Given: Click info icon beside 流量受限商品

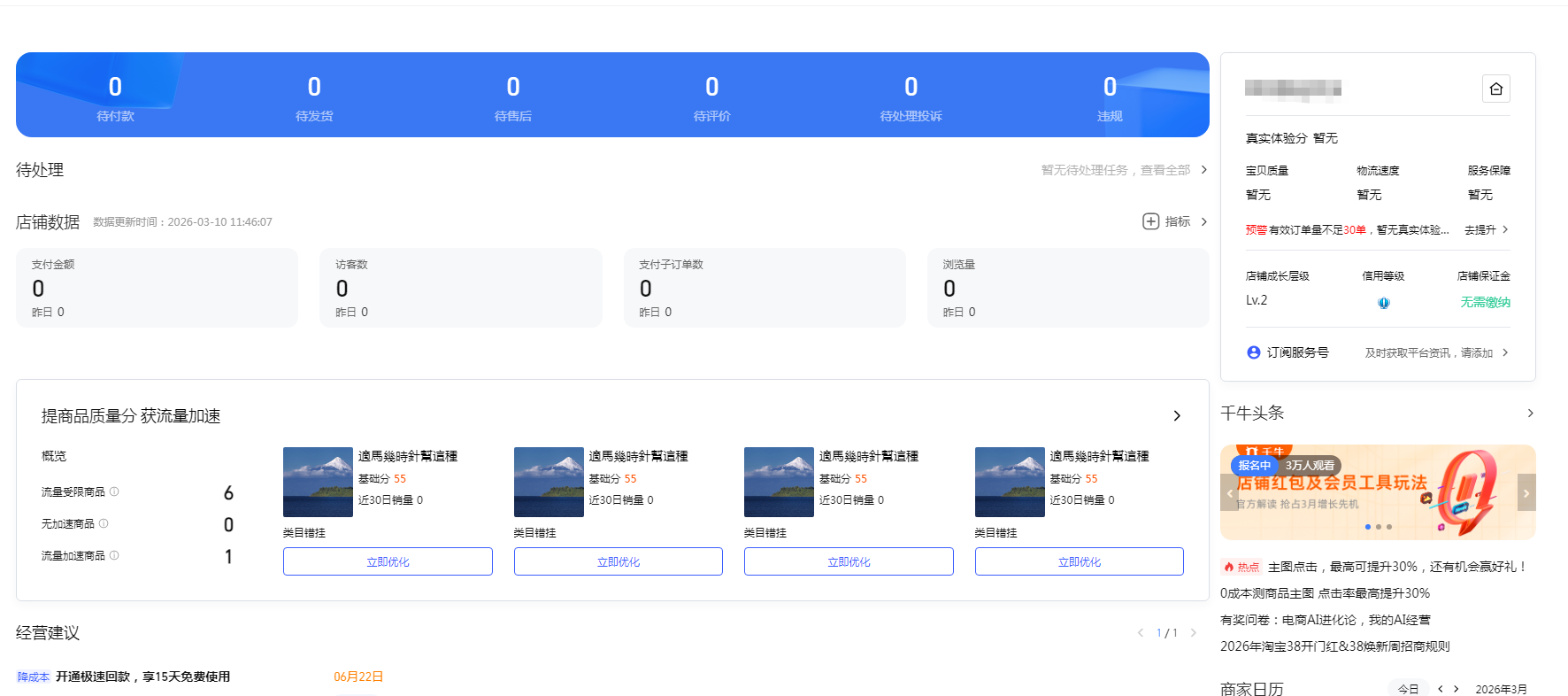Looking at the screenshot, I should (114, 491).
